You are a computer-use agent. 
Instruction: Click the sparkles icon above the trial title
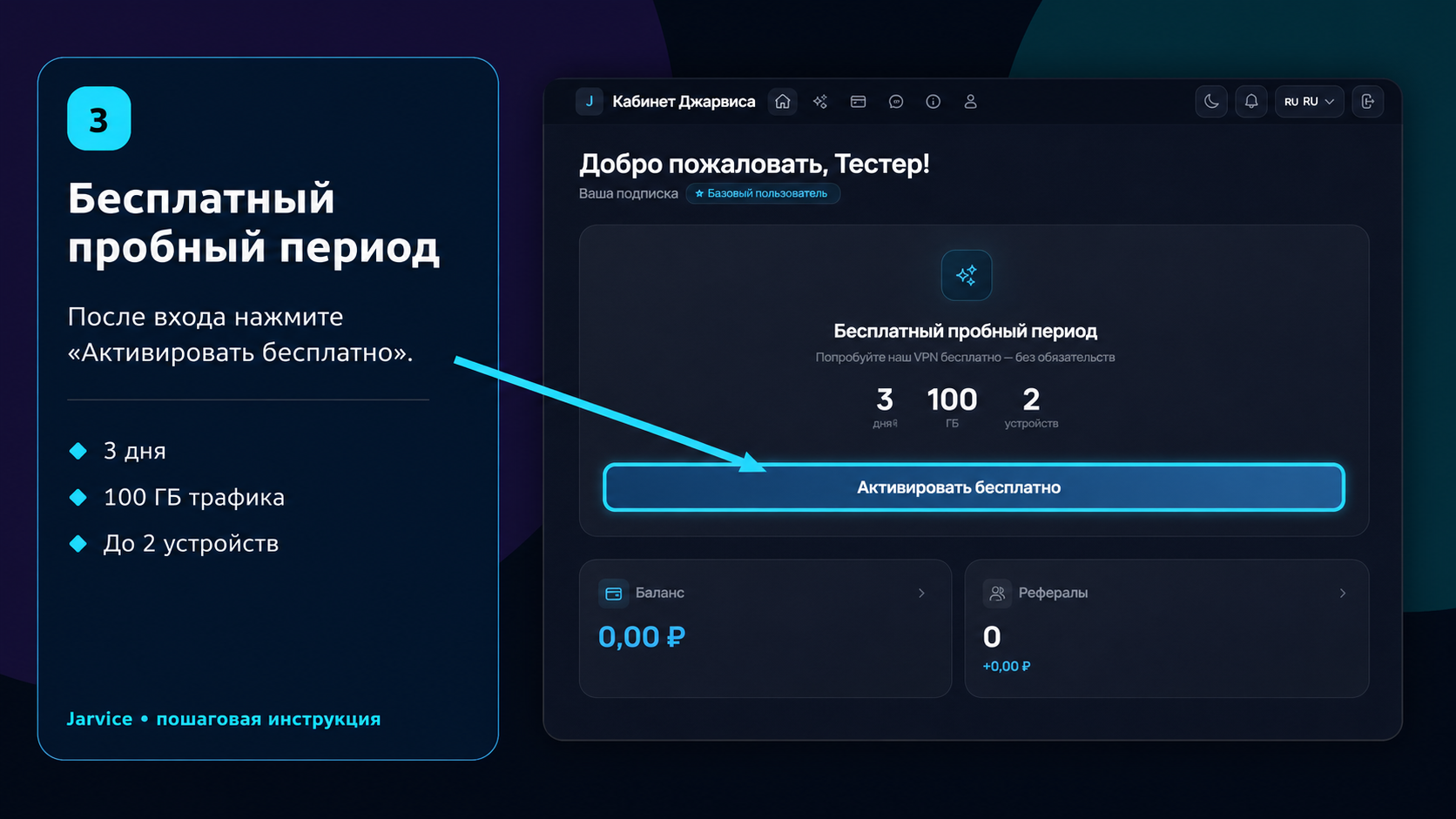pos(967,275)
